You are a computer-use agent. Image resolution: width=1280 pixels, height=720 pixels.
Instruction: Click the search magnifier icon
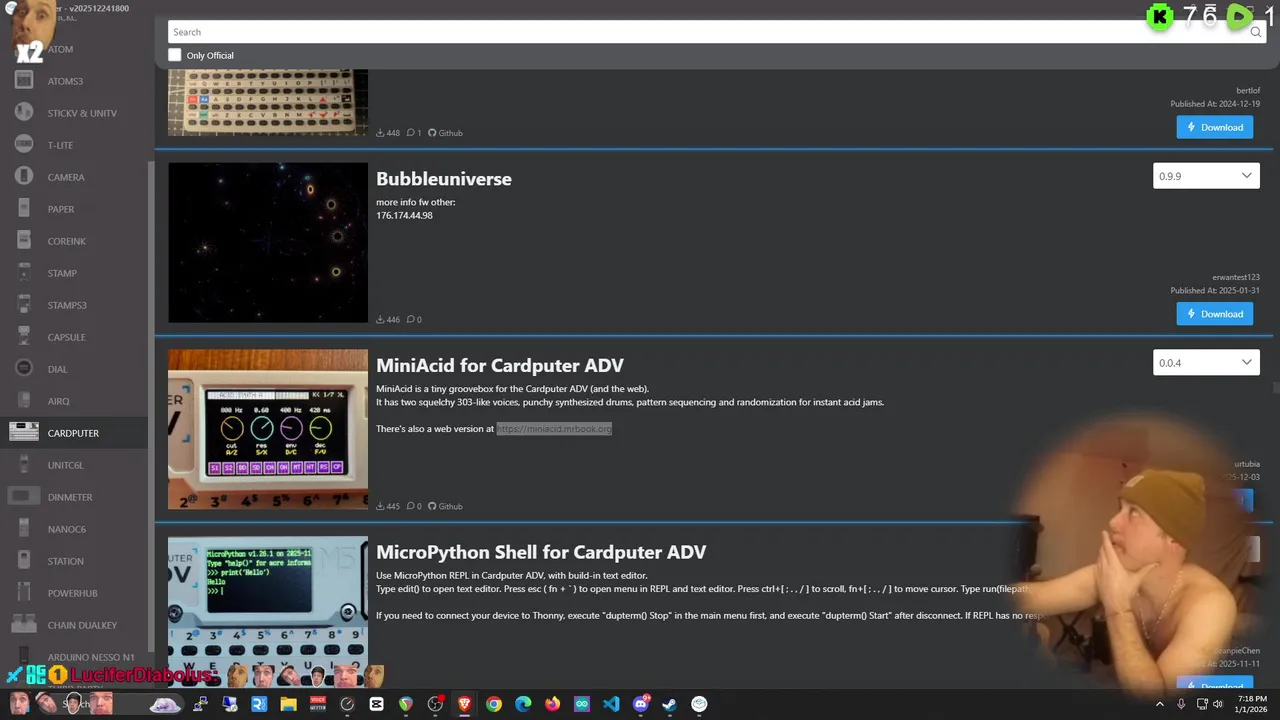click(1255, 32)
